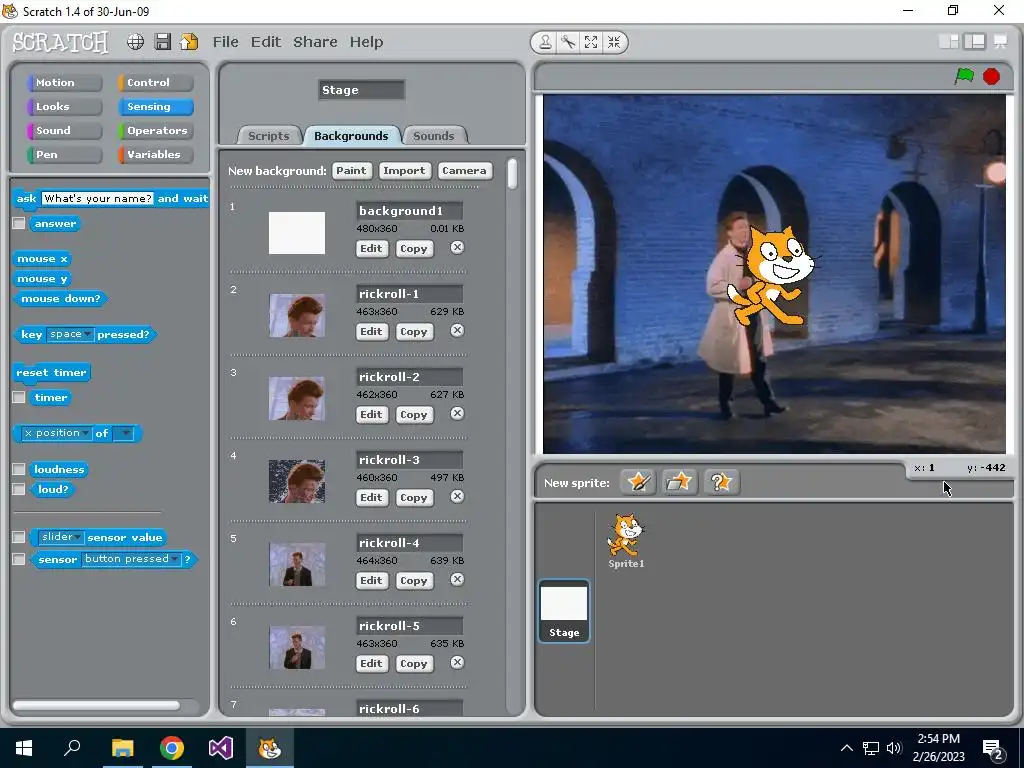This screenshot has width=1024, height=768.
Task: Click the green flag to start
Action: click(964, 76)
